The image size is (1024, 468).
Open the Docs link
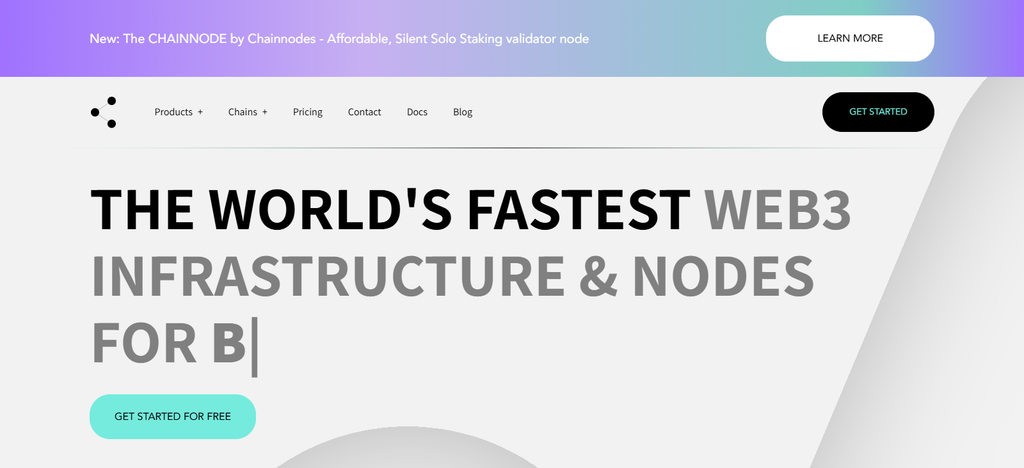[x=417, y=112]
